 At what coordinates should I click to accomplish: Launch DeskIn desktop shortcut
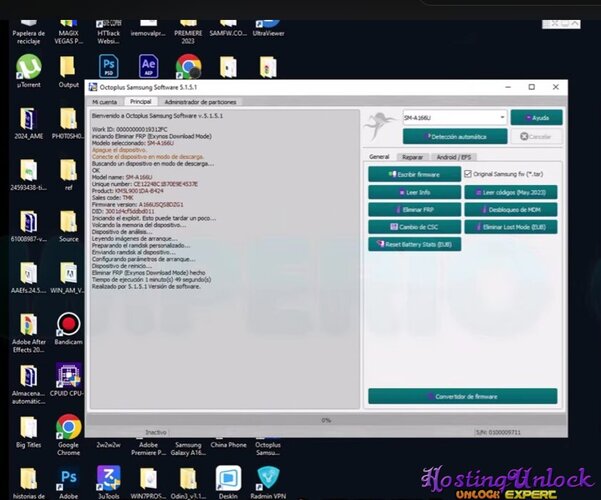click(x=228, y=482)
